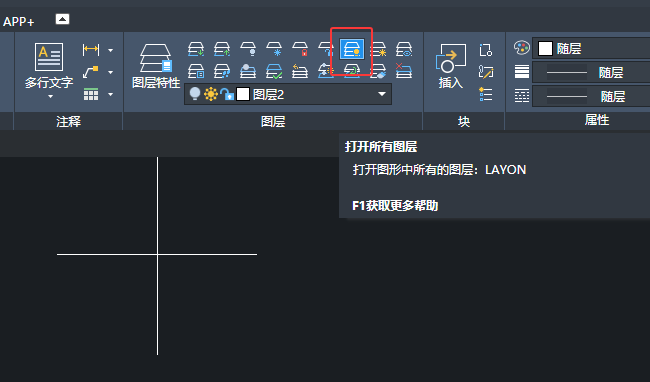Click the create block icon in 块 panel
This screenshot has height=382, width=650.
pos(485,50)
